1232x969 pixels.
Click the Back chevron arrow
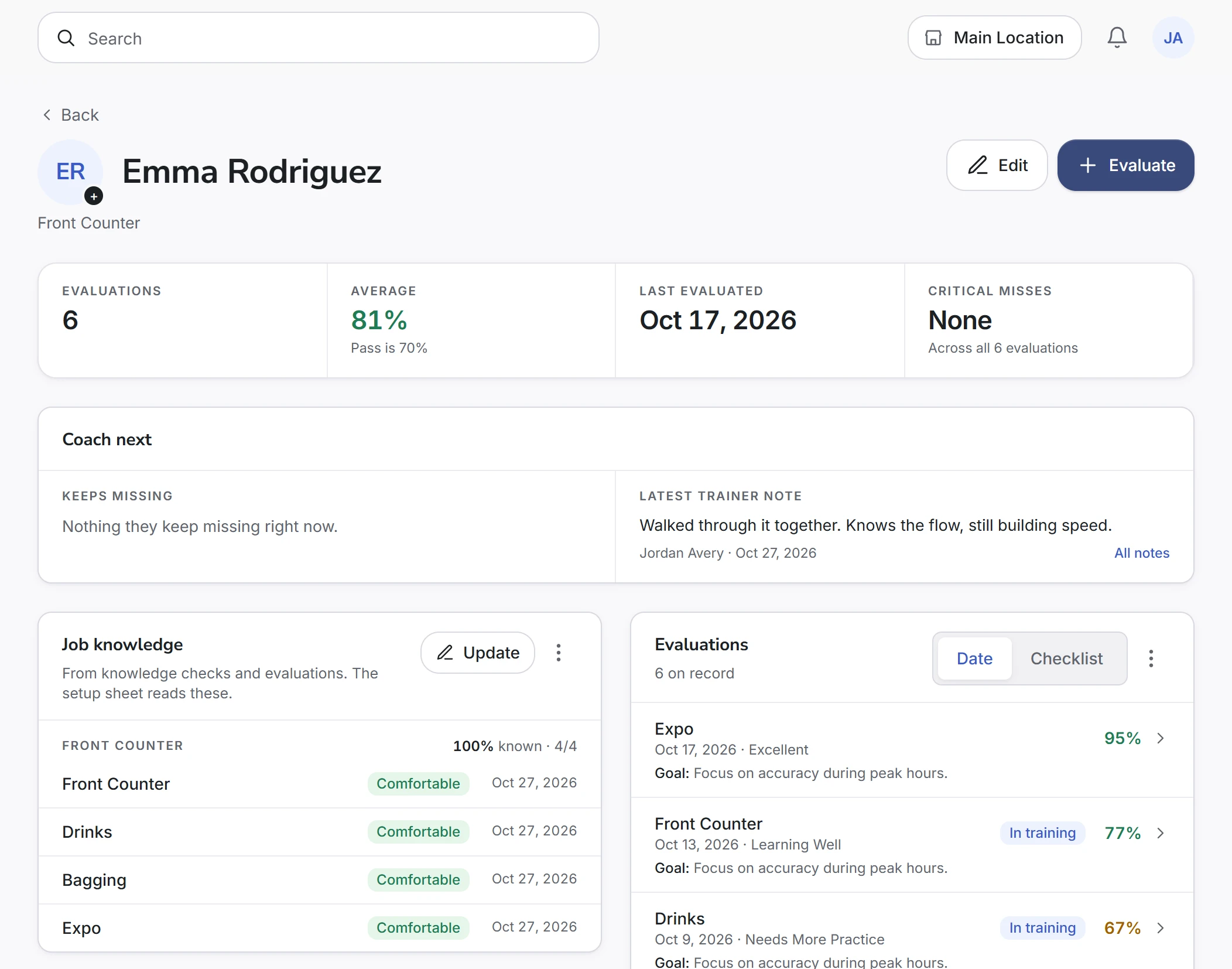(x=47, y=115)
